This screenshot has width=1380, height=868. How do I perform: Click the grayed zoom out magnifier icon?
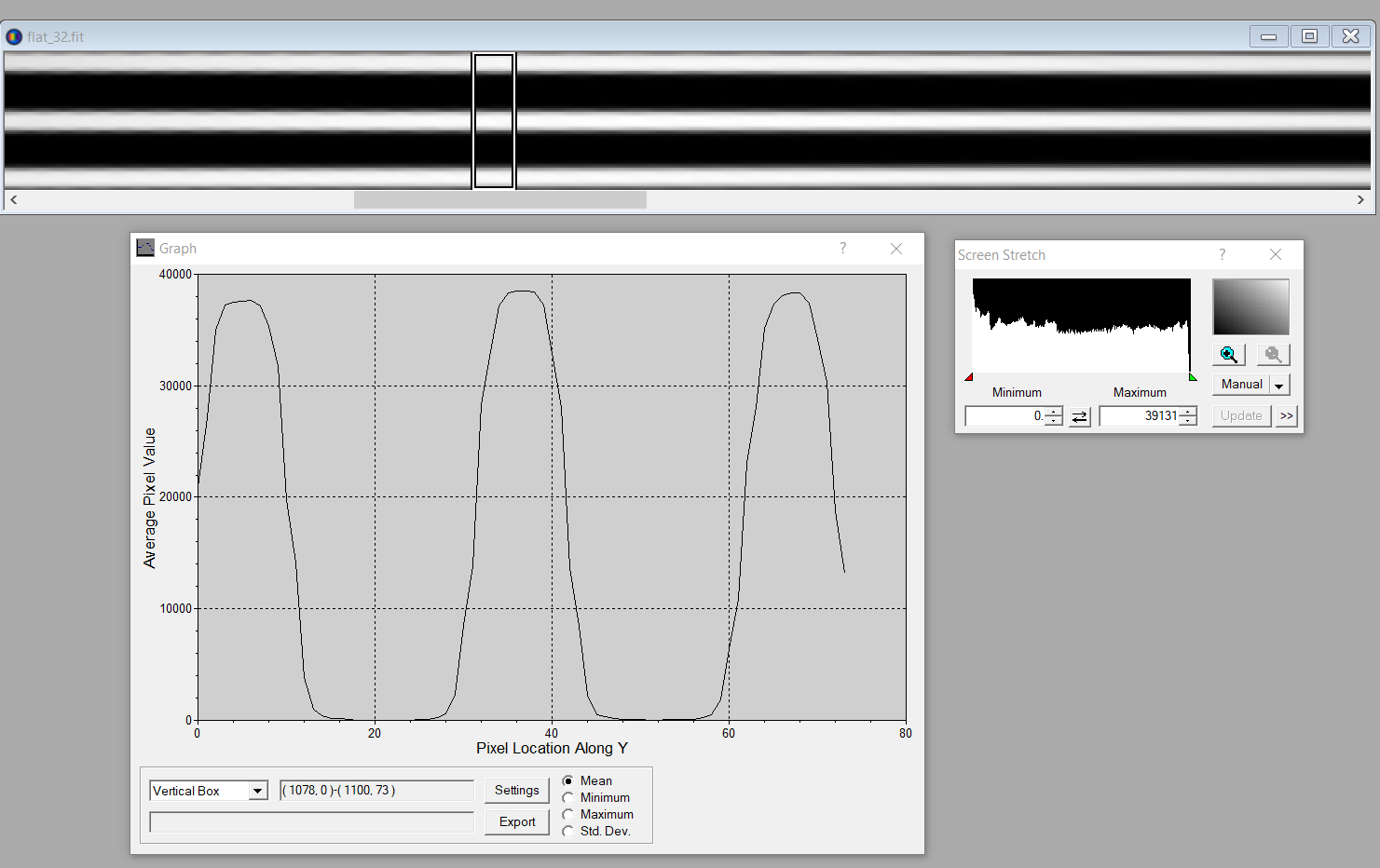click(x=1273, y=355)
